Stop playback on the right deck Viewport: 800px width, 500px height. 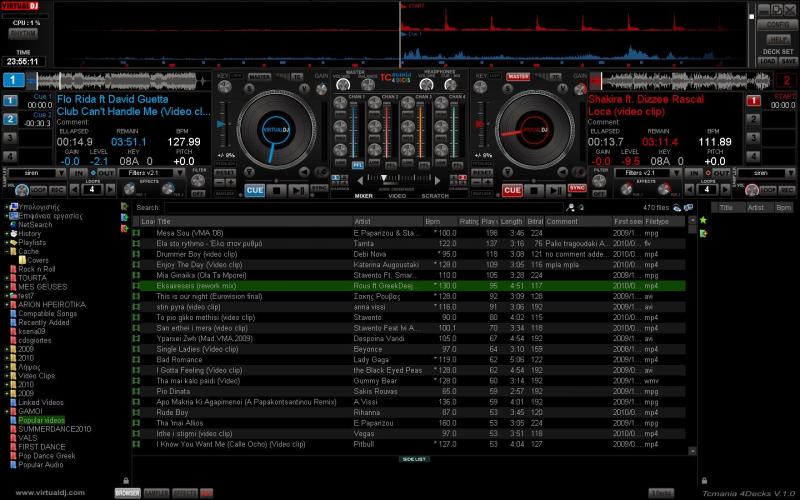coord(534,190)
